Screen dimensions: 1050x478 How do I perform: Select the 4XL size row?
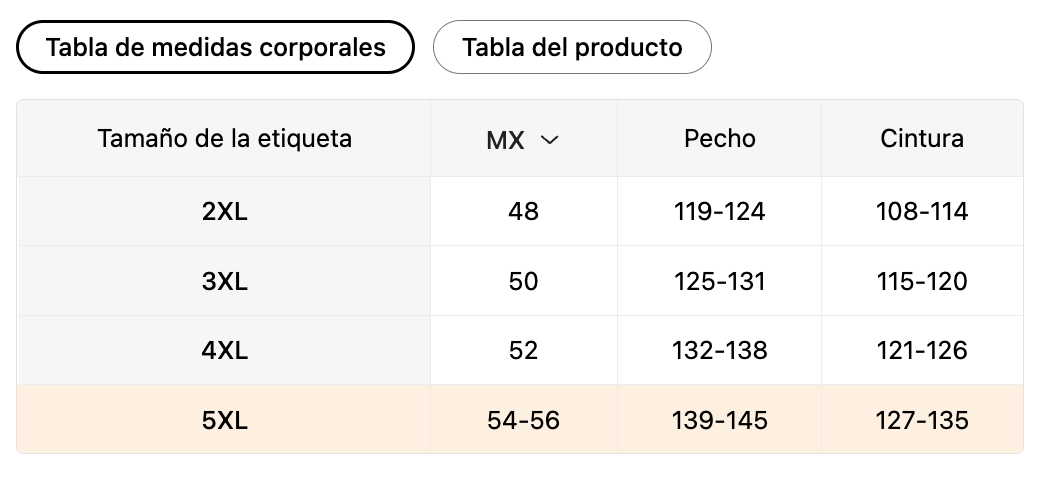520,351
